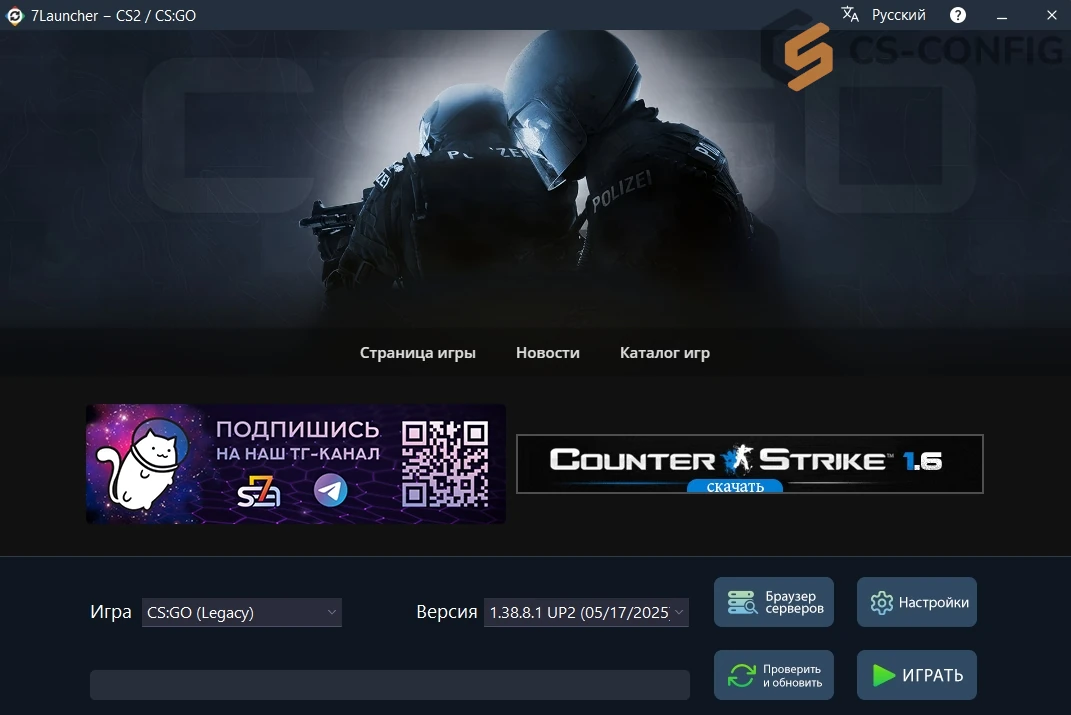The height and width of the screenshot is (715, 1071).
Task: Open the help question mark icon
Action: pos(957,15)
